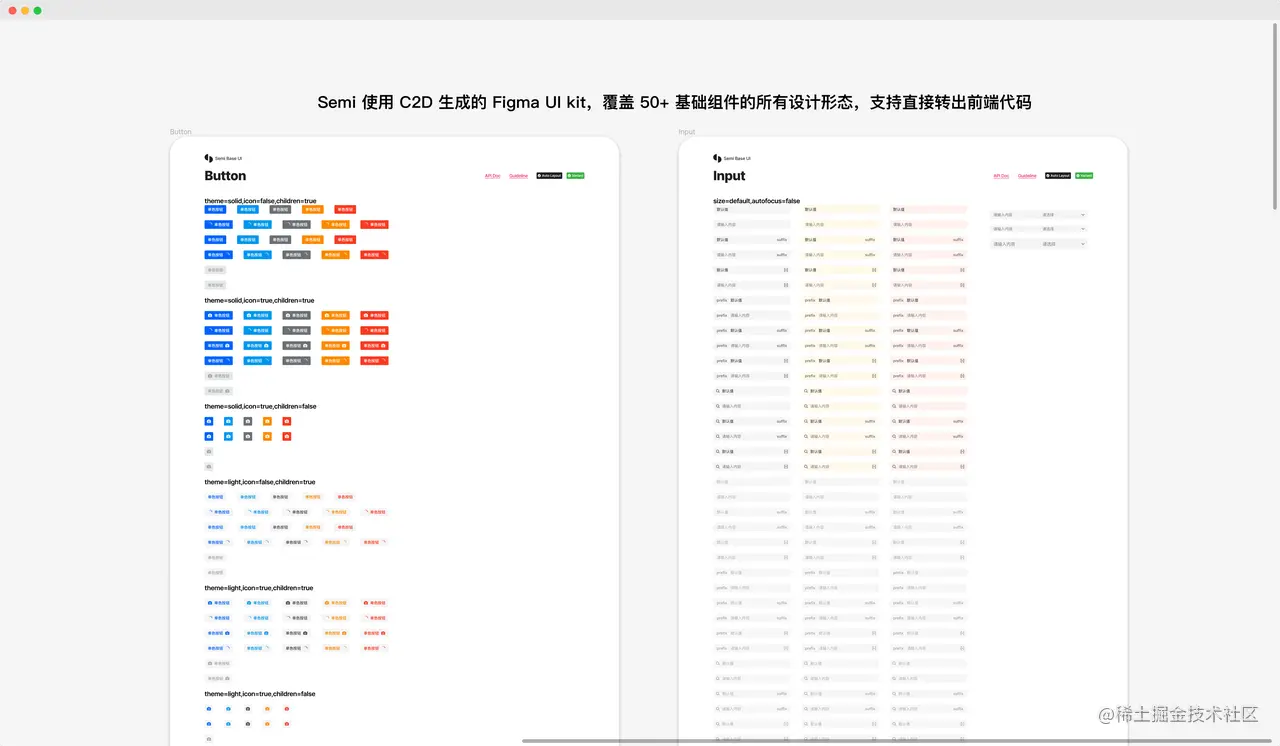Open API Doc link in Input frame
1280x746 pixels.
[x=1002, y=175]
